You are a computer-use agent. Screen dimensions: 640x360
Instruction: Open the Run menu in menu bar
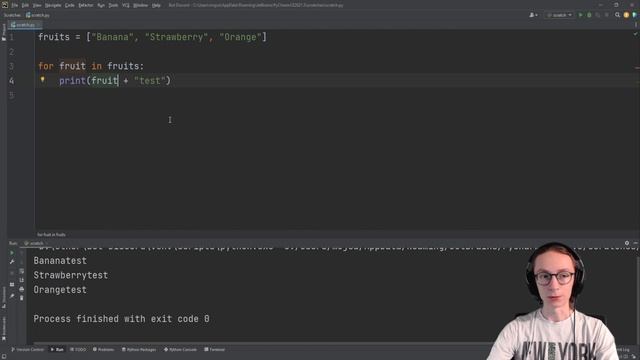(x=101, y=5)
